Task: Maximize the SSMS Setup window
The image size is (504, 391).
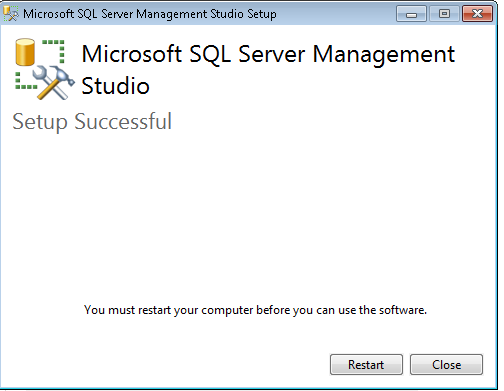Action: 444,14
